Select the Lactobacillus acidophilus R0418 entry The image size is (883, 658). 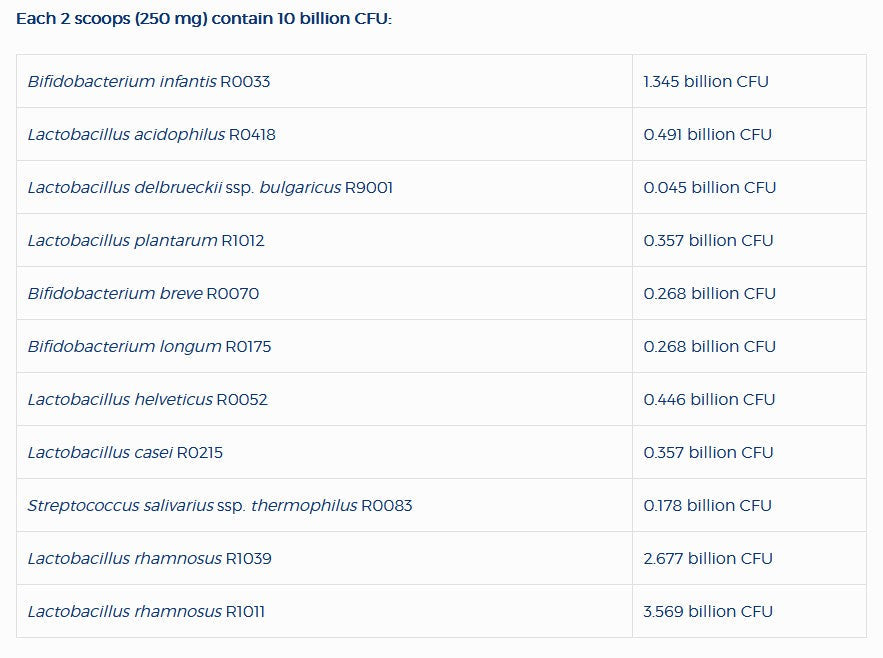coord(151,135)
